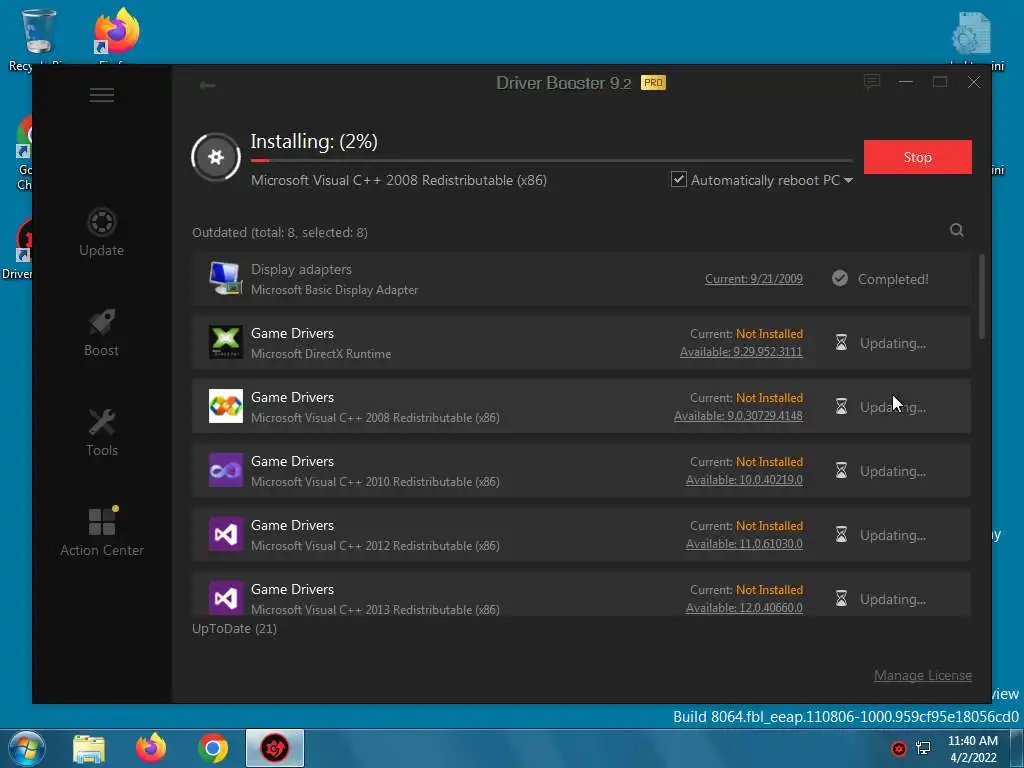This screenshot has width=1024, height=768.
Task: Launch Firefox from the taskbar
Action: pyautogui.click(x=151, y=748)
